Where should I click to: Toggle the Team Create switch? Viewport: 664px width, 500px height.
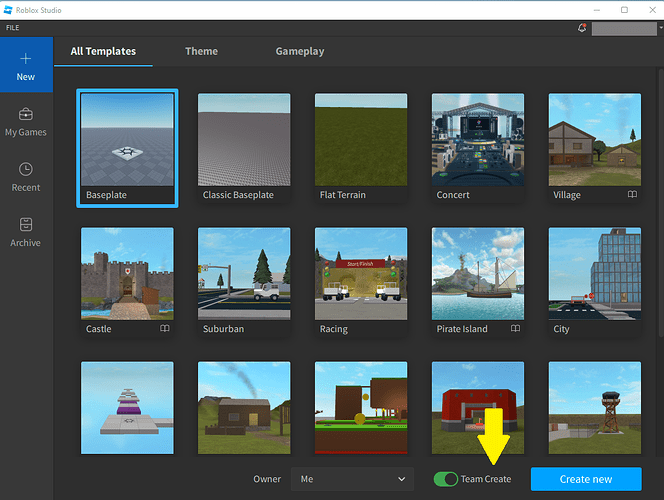(x=446, y=479)
